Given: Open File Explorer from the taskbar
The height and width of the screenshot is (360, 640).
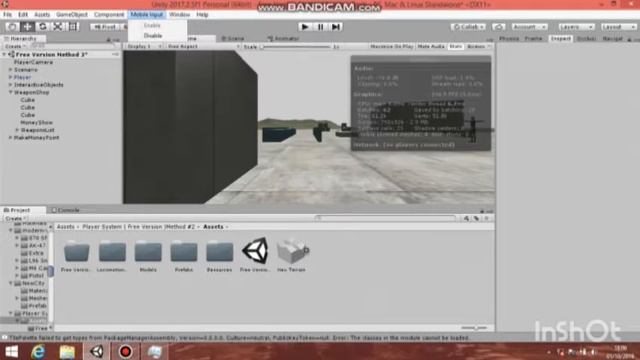Looking at the screenshot, I should (x=67, y=351).
